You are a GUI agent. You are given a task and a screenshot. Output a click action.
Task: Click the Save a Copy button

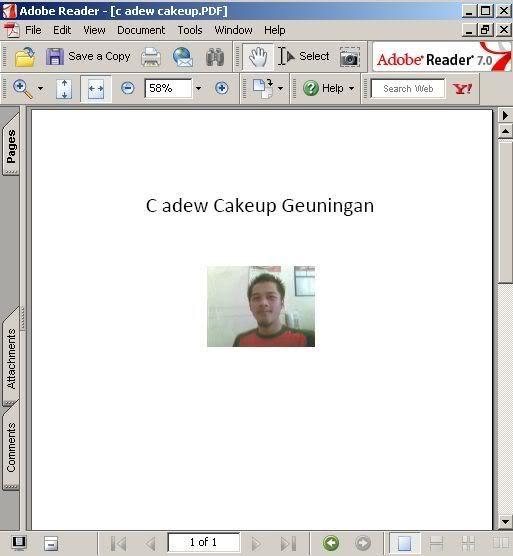pyautogui.click(x=89, y=57)
